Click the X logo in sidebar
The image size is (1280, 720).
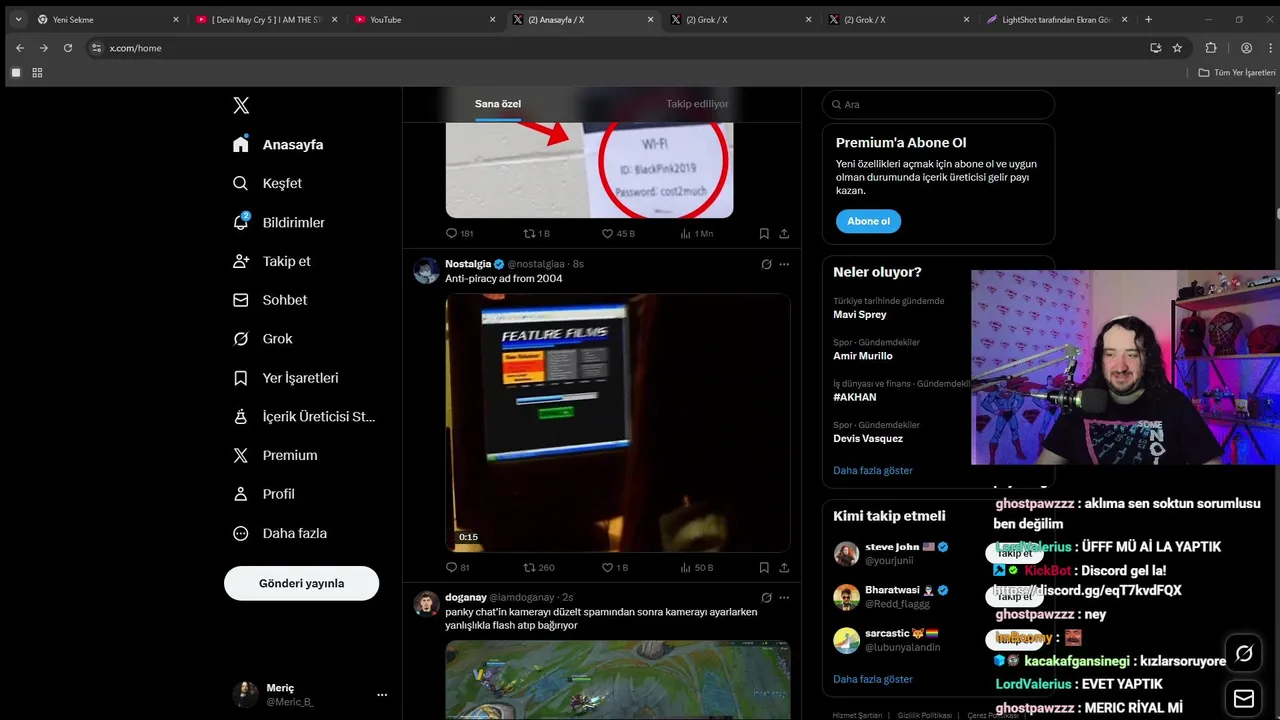[x=241, y=105]
